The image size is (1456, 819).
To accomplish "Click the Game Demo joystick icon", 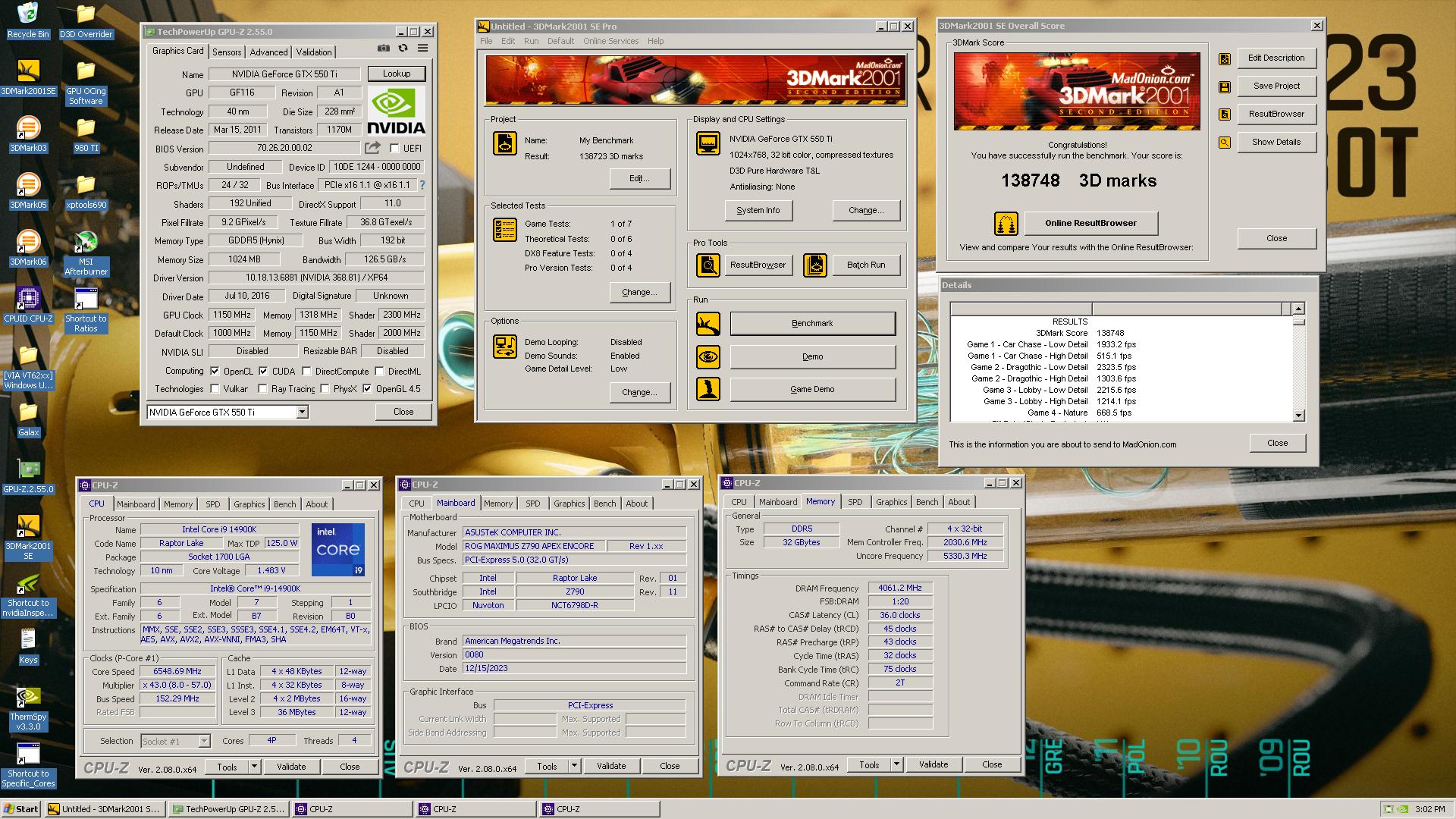I will coord(708,389).
